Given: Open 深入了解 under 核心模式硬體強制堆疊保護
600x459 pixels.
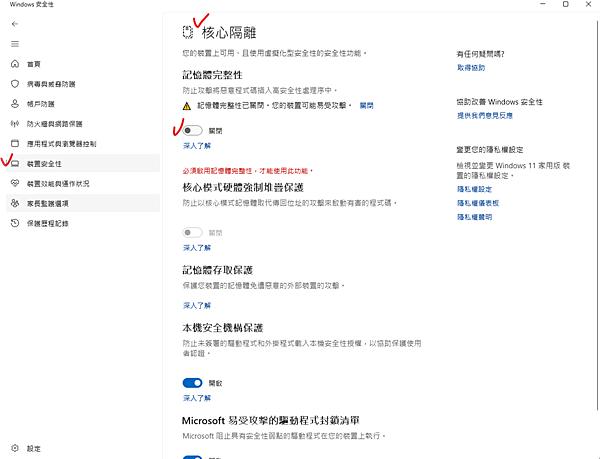Looking at the screenshot, I should 197,248.
